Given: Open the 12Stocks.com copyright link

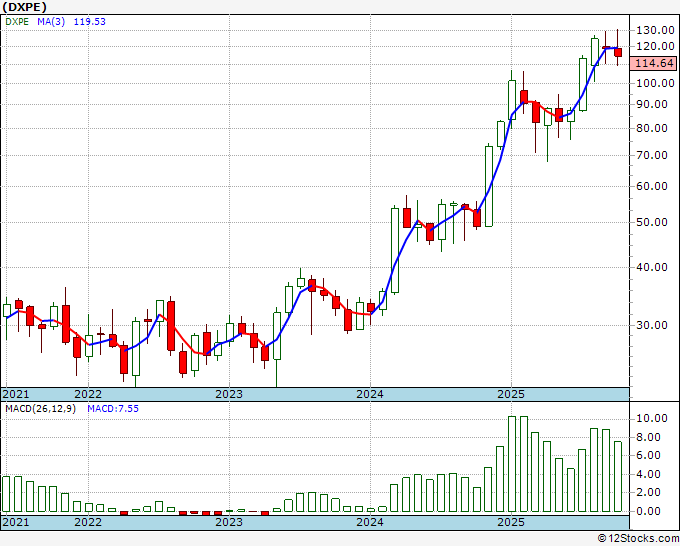Looking at the screenshot, I should point(638,539).
